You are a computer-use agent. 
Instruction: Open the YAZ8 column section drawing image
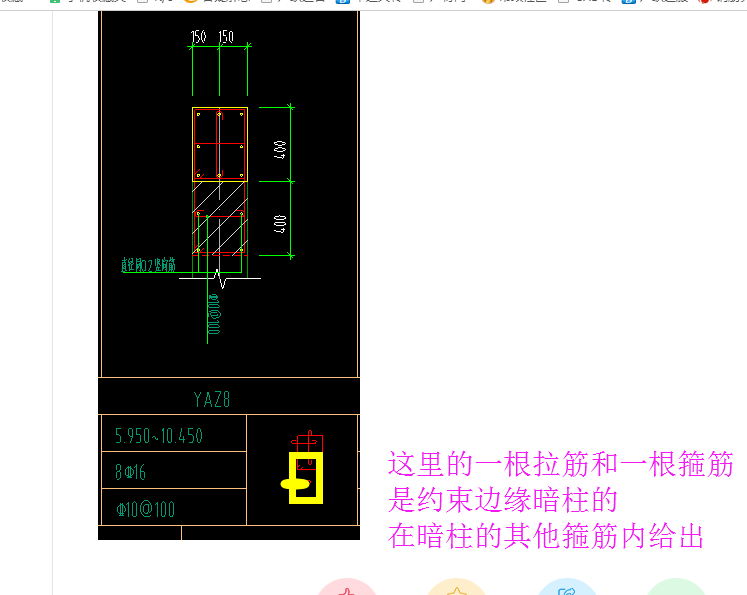tap(229, 275)
